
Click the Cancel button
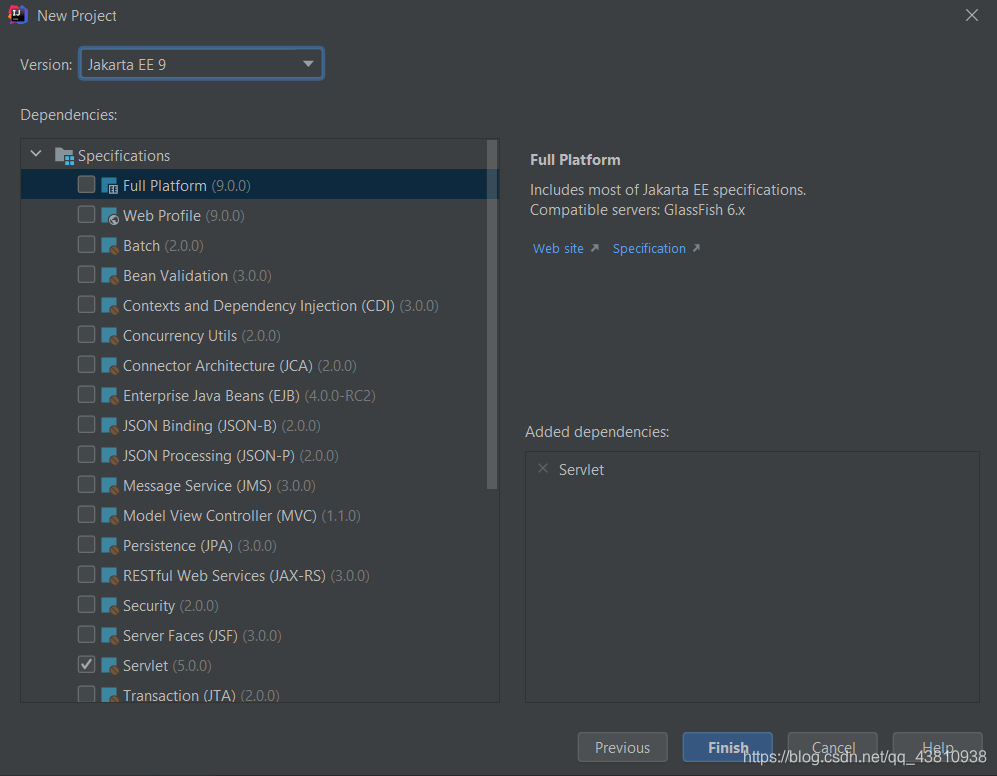point(832,747)
